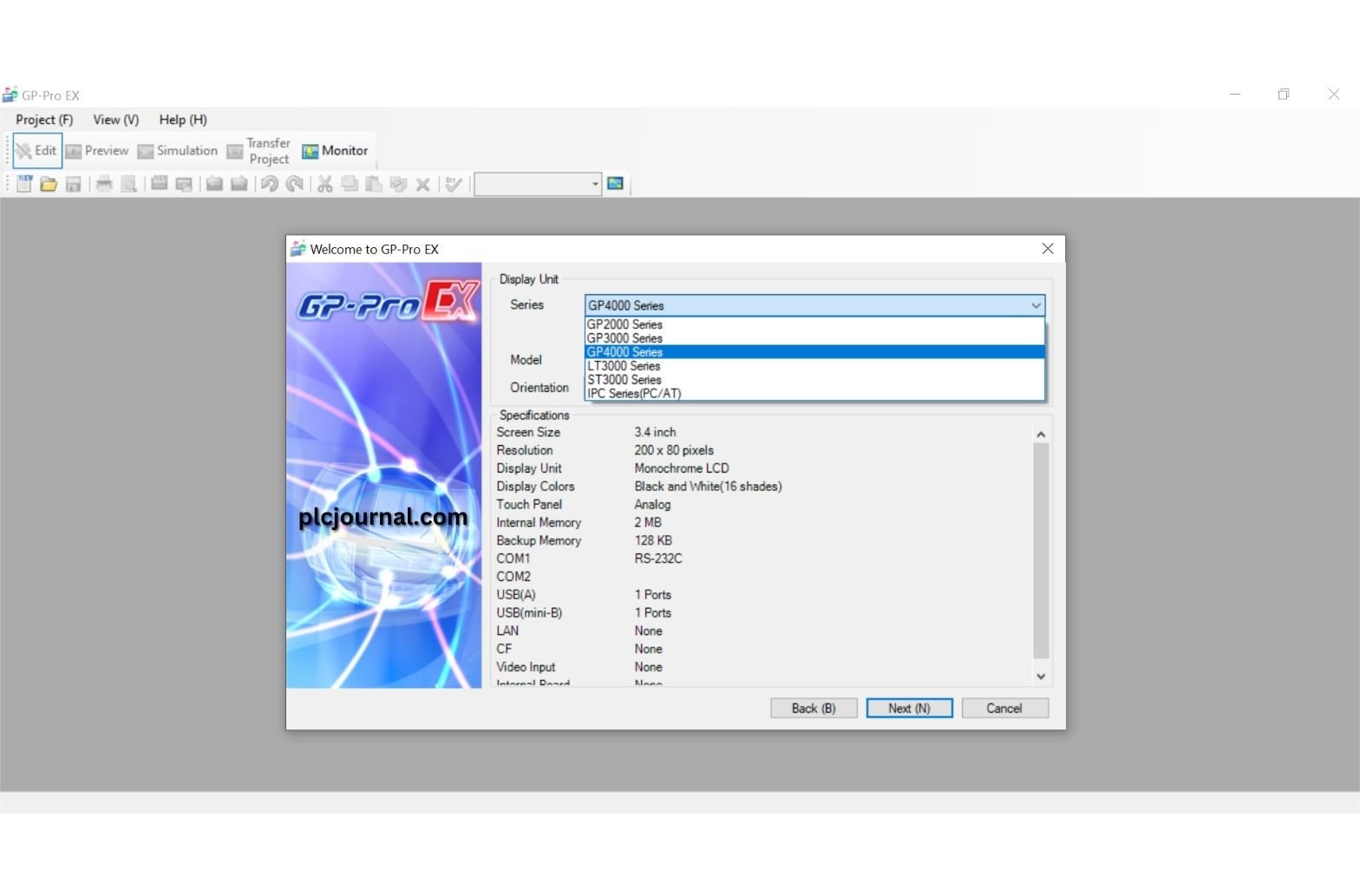The width and height of the screenshot is (1360, 896).
Task: Restore the GP-Pro EX main window
Action: tap(1284, 95)
